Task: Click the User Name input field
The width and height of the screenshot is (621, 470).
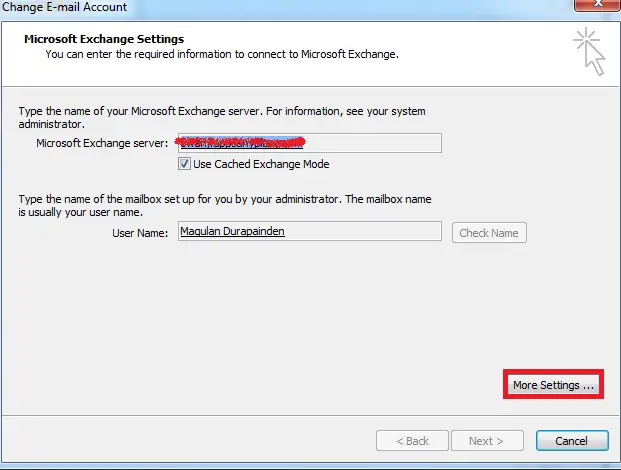Action: pos(310,231)
